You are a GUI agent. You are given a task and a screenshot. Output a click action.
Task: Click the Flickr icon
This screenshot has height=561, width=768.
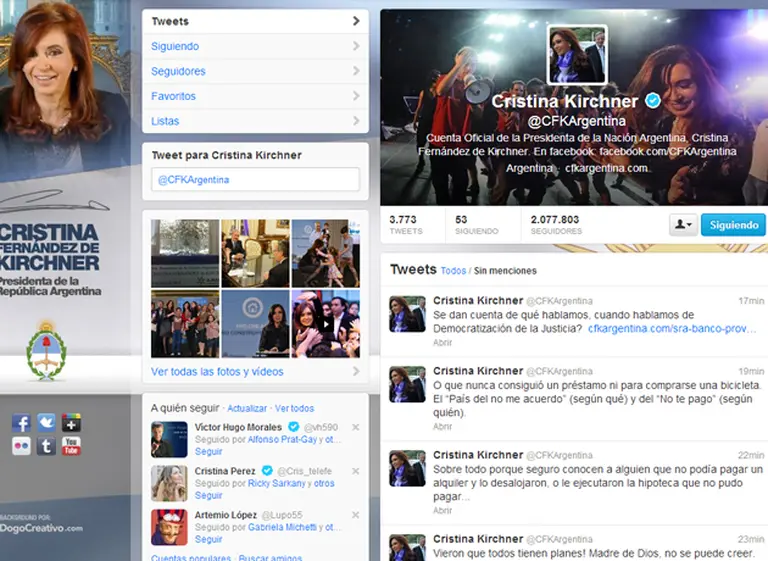21,447
